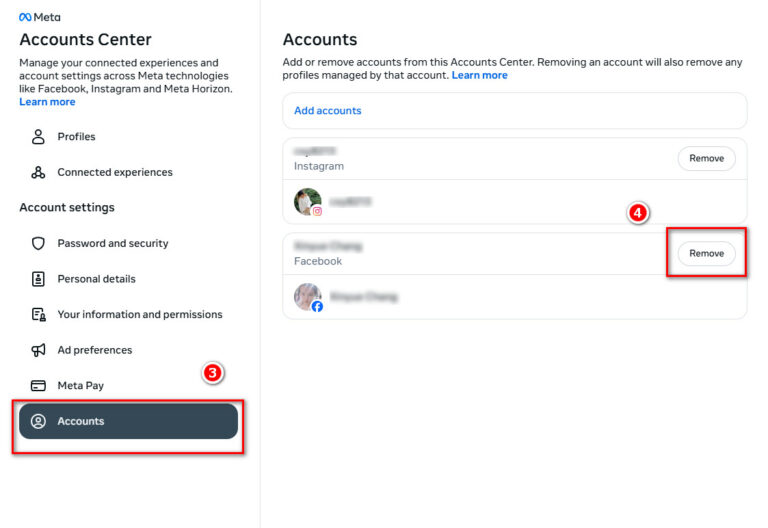Click the Meta logo
This screenshot has height=528, width=768.
pyautogui.click(x=40, y=17)
